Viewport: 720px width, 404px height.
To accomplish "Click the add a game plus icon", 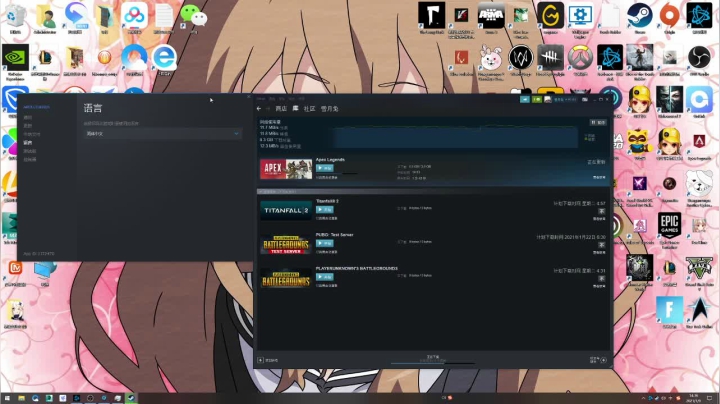I will (260, 360).
